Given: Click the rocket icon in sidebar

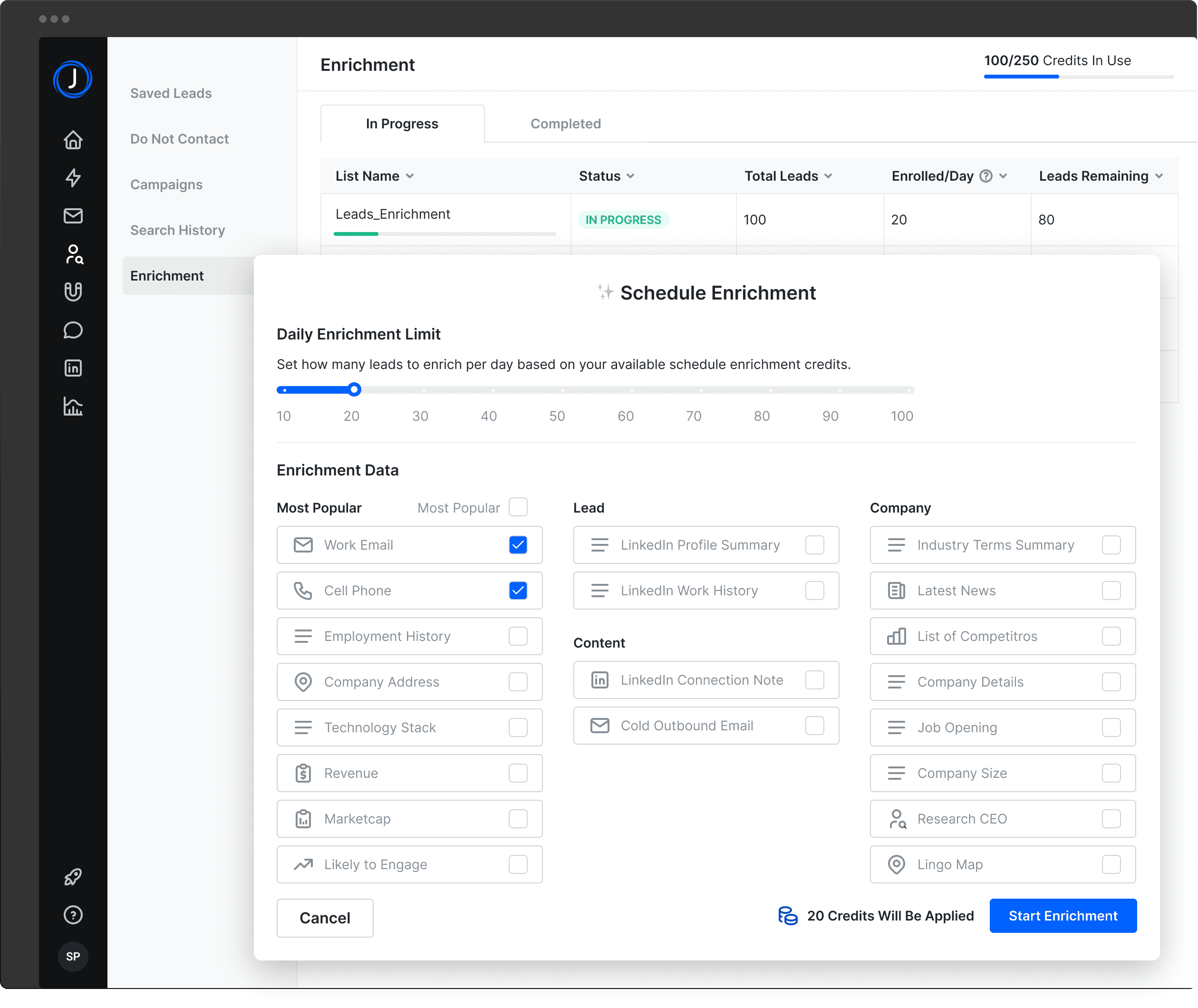Looking at the screenshot, I should point(73,877).
